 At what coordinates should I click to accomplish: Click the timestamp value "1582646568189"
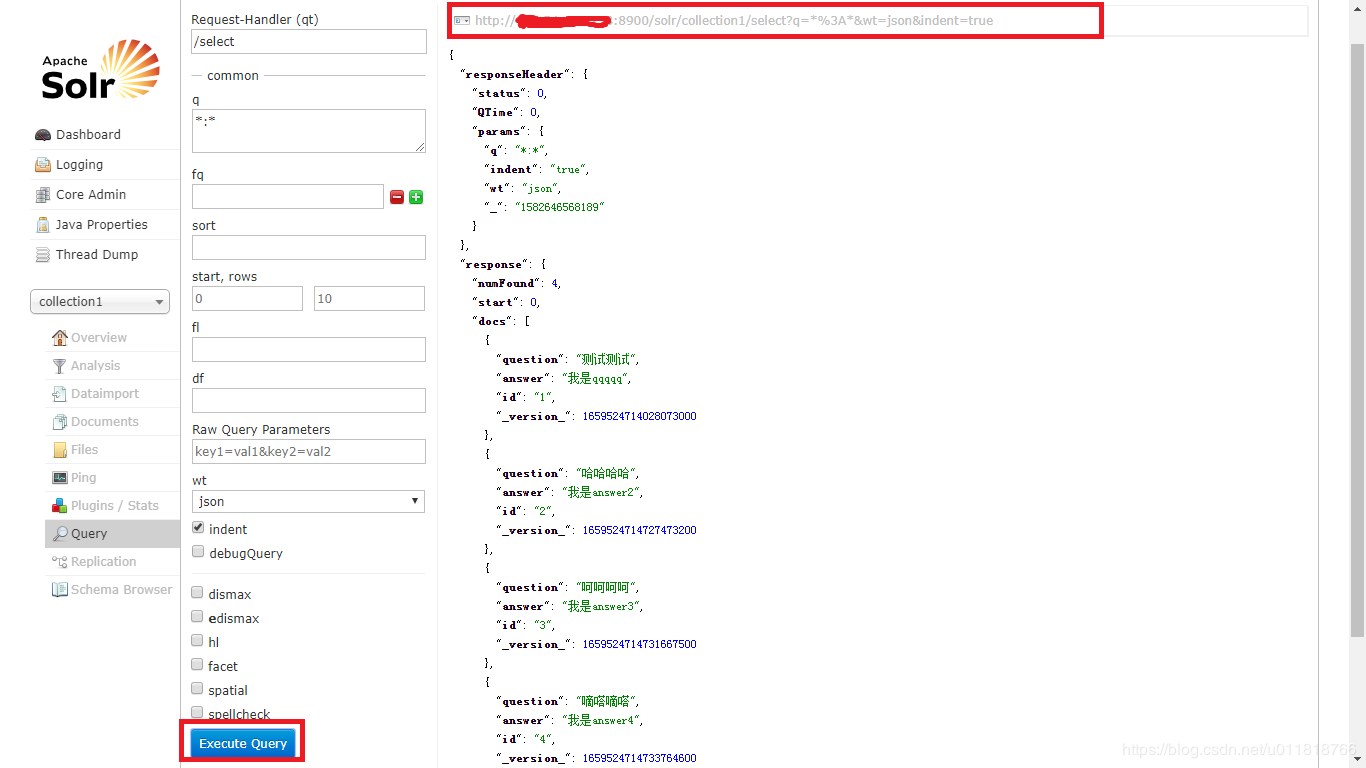pos(561,208)
